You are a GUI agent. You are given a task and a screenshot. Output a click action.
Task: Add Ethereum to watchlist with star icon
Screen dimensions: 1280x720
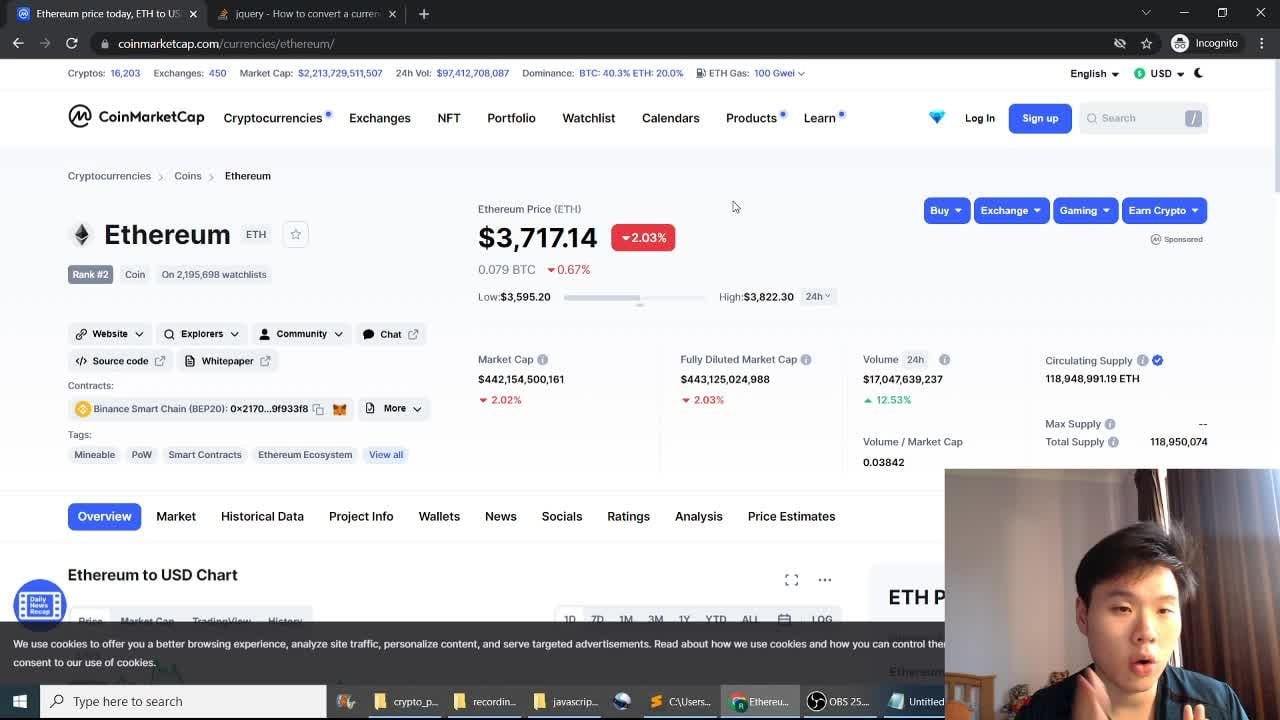295,234
